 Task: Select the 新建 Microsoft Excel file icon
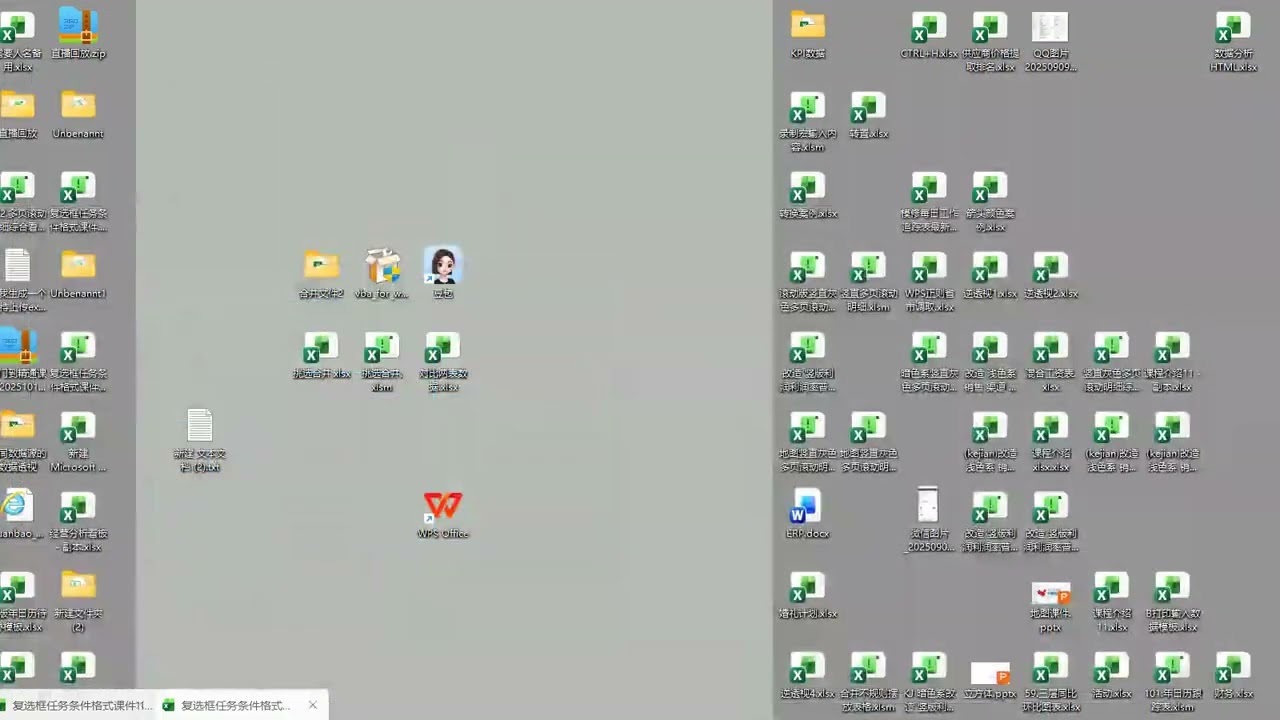click(78, 441)
